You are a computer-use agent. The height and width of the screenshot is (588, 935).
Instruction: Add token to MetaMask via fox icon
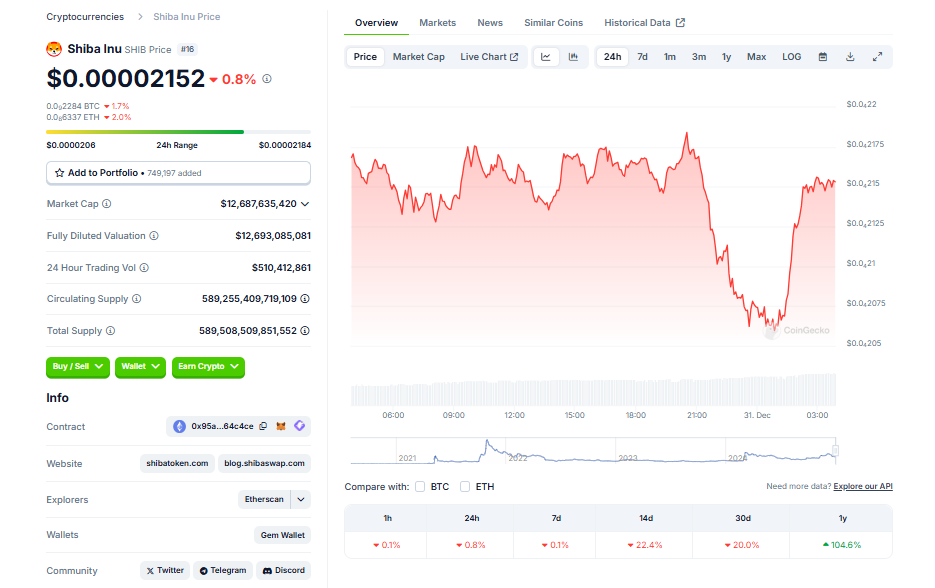[x=281, y=426]
